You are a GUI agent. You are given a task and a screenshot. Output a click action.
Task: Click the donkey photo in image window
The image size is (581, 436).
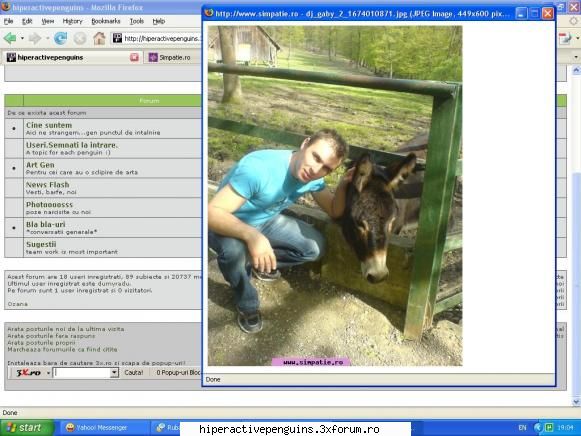[335, 196]
